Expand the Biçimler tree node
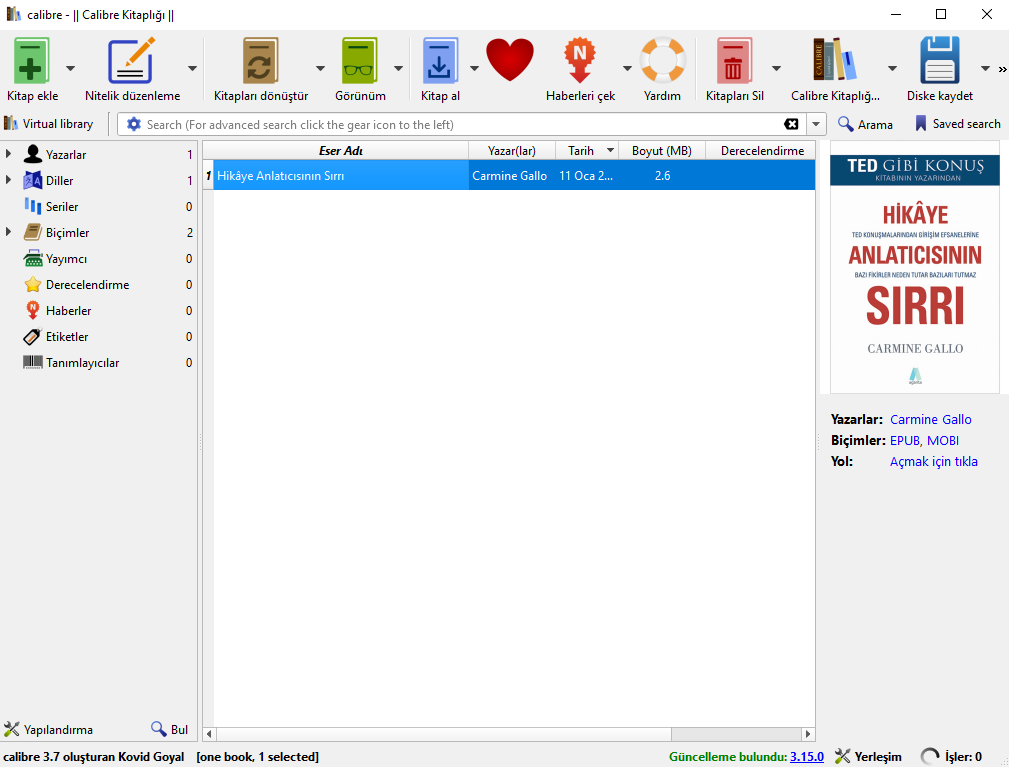 8,232
